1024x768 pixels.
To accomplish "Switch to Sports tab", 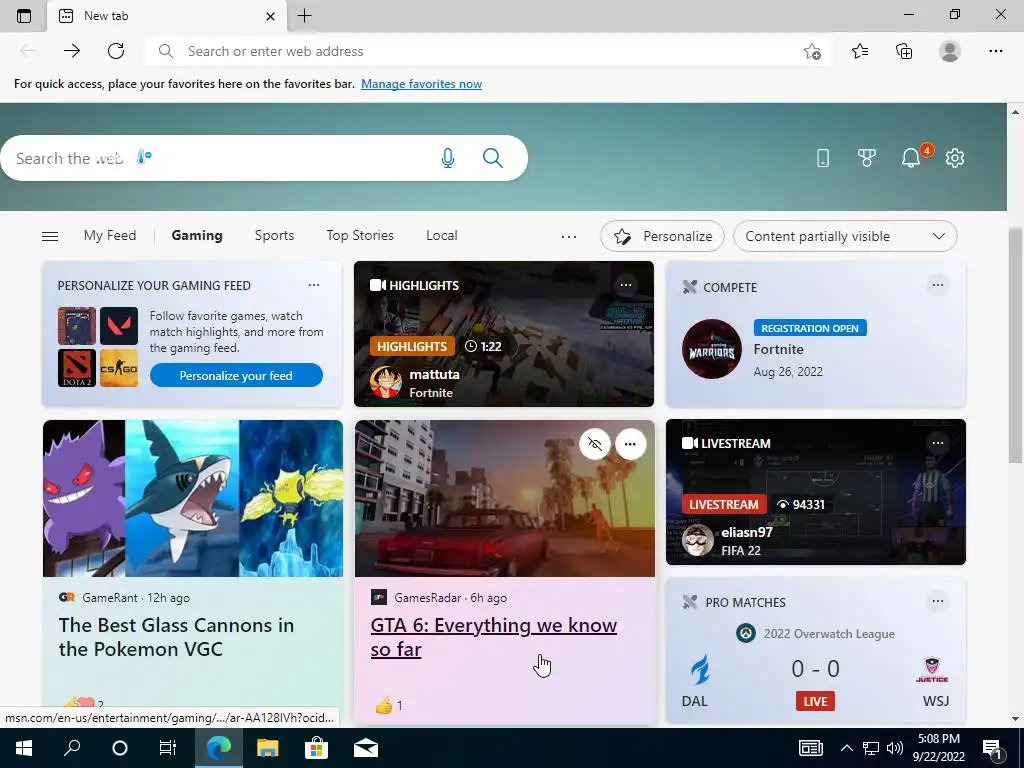I will click(274, 235).
